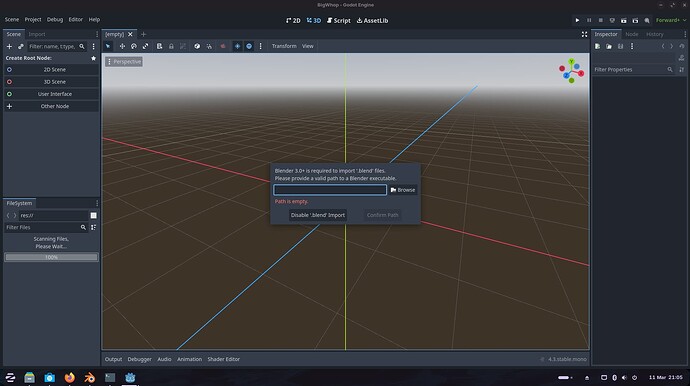This screenshot has height=386, width=690.
Task: Click the Confirm Path button
Action: coord(382,215)
